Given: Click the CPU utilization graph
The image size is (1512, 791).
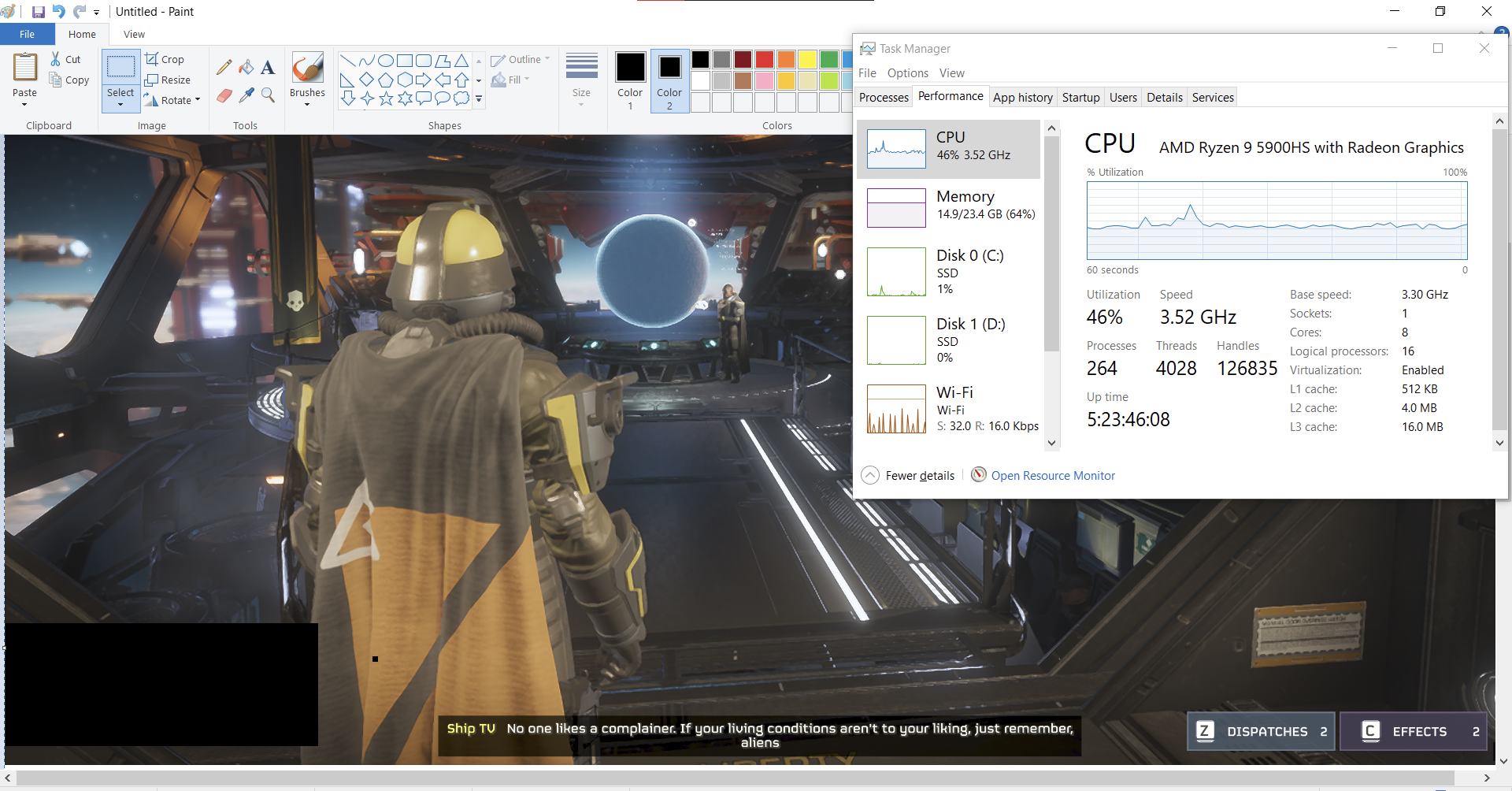Looking at the screenshot, I should pyautogui.click(x=1277, y=221).
